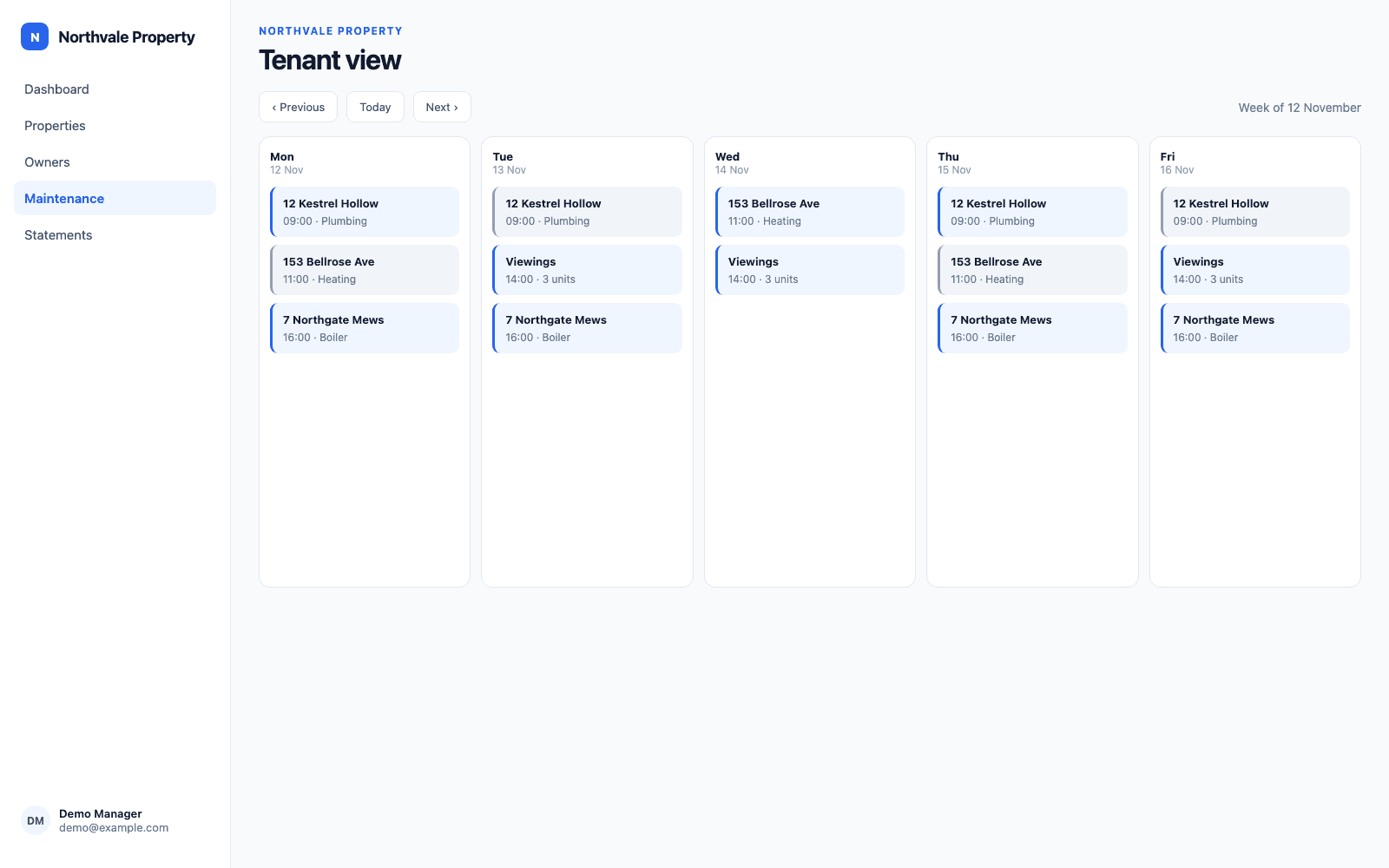Open Thursday 12 Kestrel Hollow plumbing job
Screen dimensions: 1389x868
1032,212
